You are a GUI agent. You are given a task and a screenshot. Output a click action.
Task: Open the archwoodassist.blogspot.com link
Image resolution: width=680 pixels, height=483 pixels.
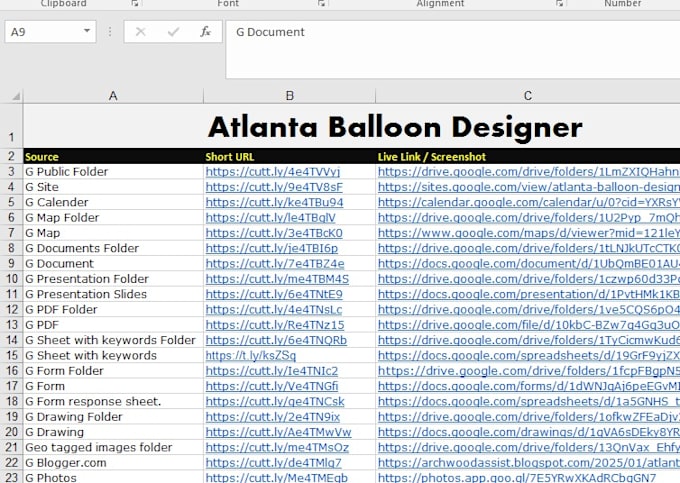[529, 463]
